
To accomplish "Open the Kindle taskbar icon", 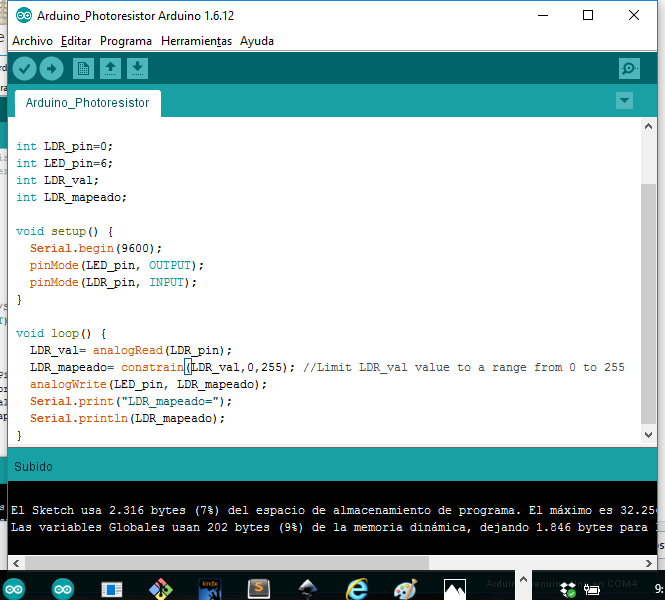I will tap(210, 589).
